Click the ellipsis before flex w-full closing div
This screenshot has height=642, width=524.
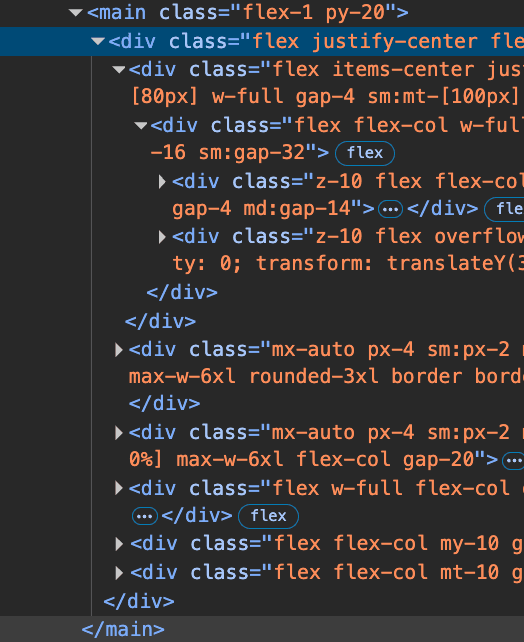(145, 516)
